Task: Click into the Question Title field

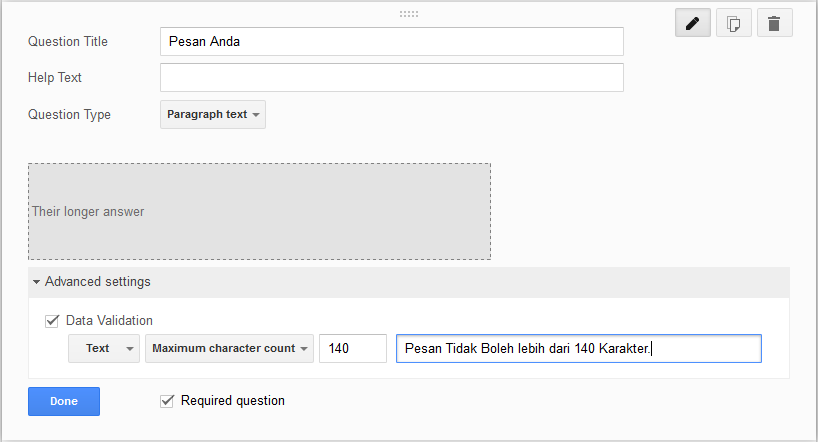Action: pos(391,42)
